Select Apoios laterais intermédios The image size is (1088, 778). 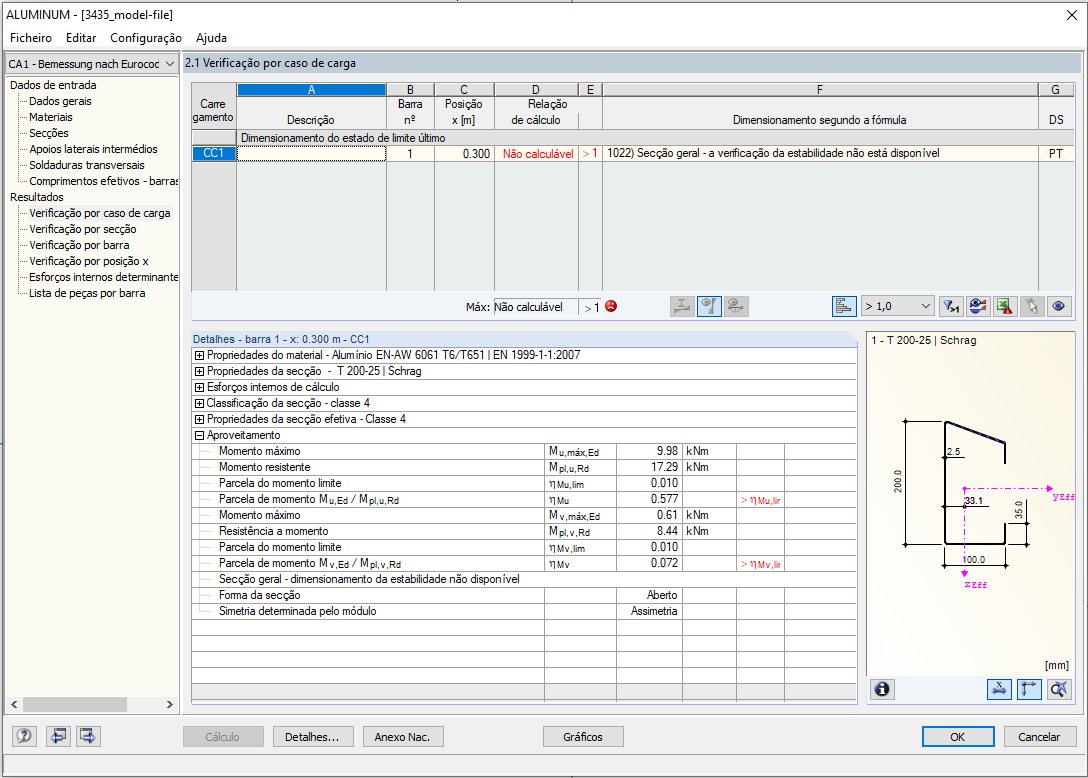click(x=93, y=149)
